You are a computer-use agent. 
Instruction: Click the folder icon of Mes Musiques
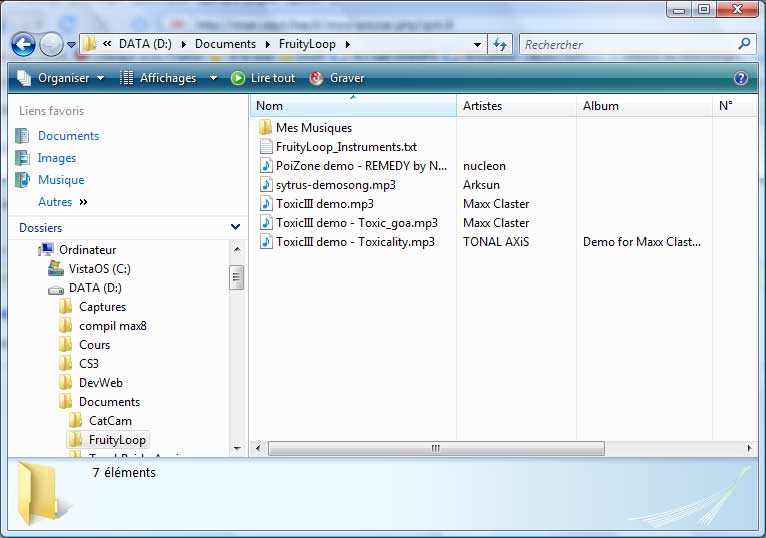(x=265, y=128)
